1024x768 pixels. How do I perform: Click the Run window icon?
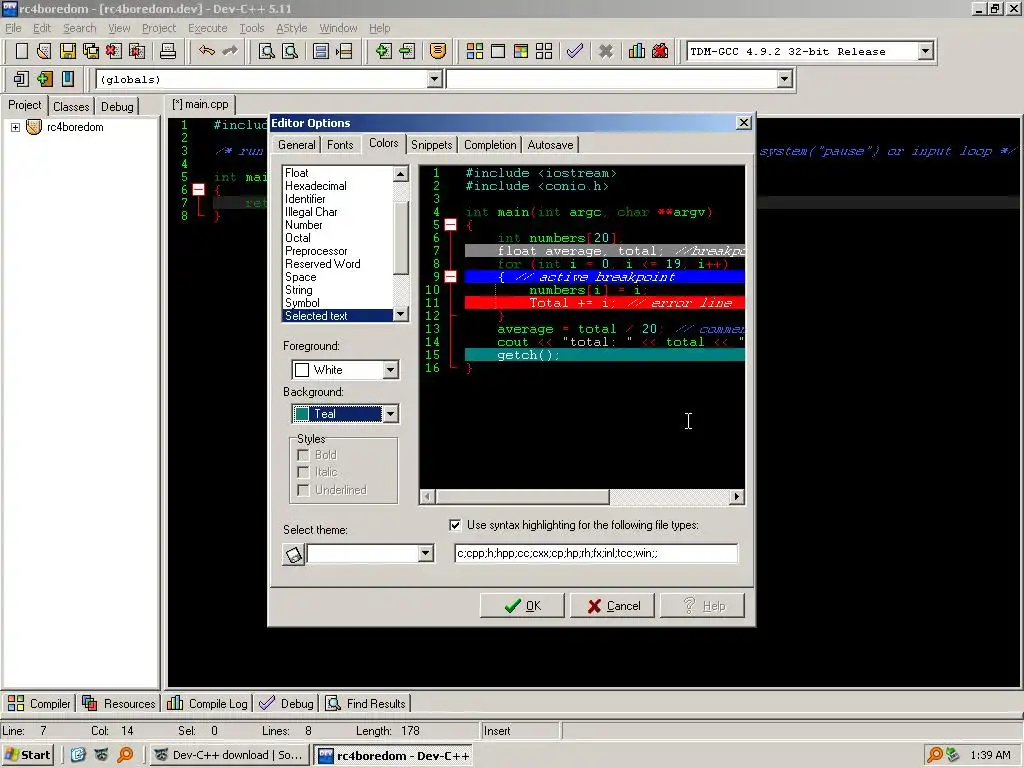[x=498, y=51]
